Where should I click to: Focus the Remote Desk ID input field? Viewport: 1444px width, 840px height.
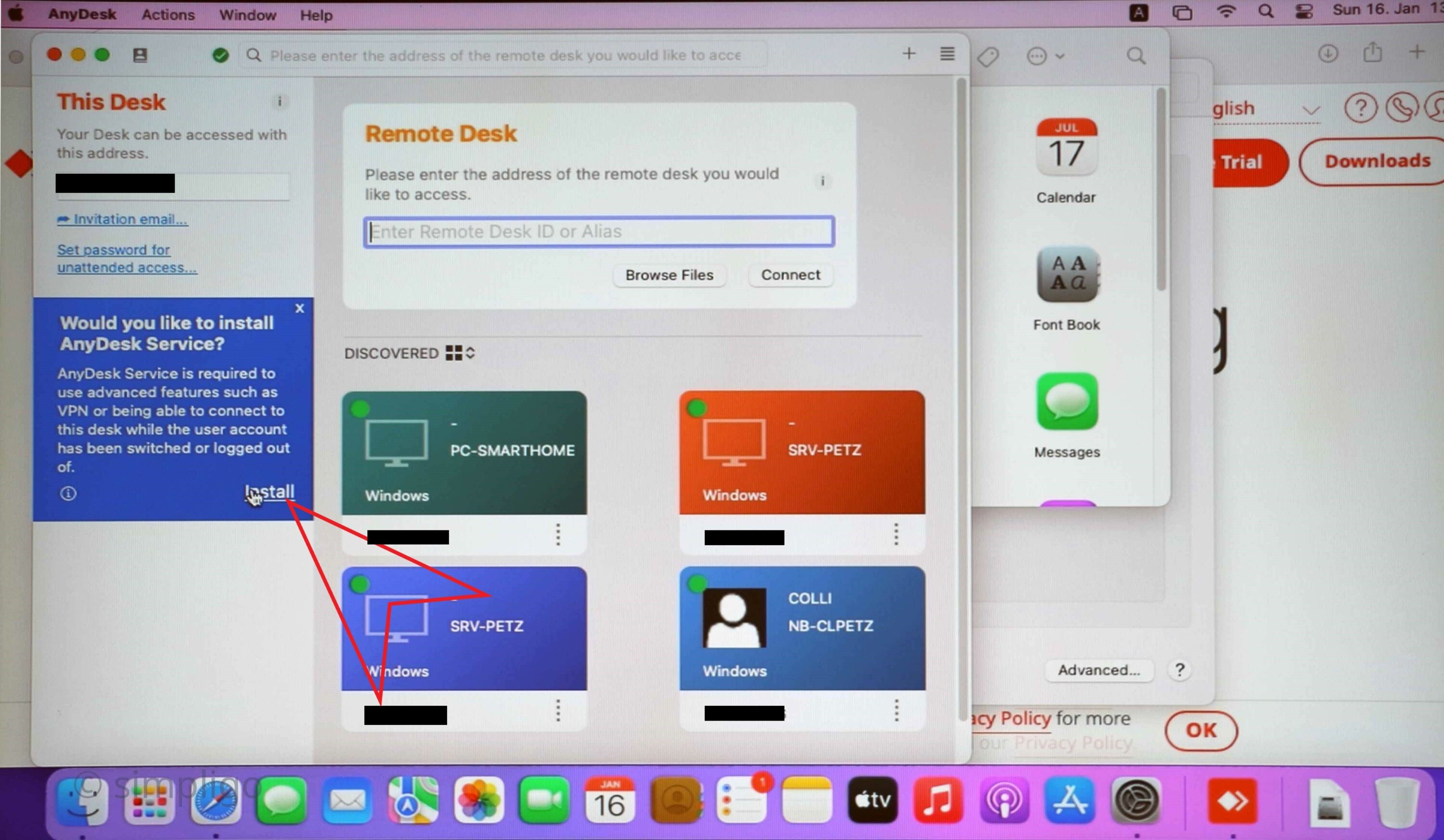(x=599, y=232)
